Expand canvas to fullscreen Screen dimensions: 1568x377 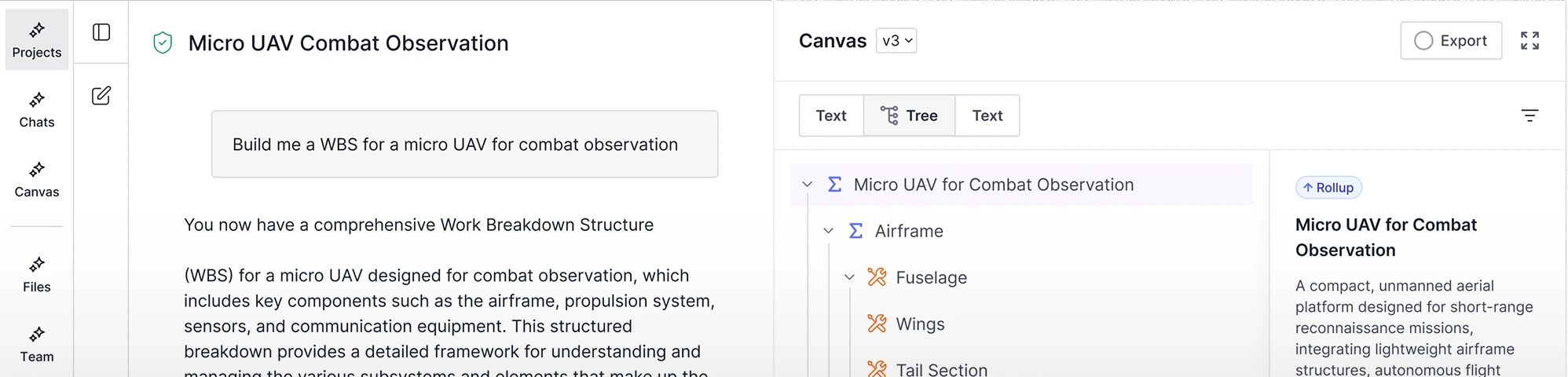click(x=1529, y=41)
